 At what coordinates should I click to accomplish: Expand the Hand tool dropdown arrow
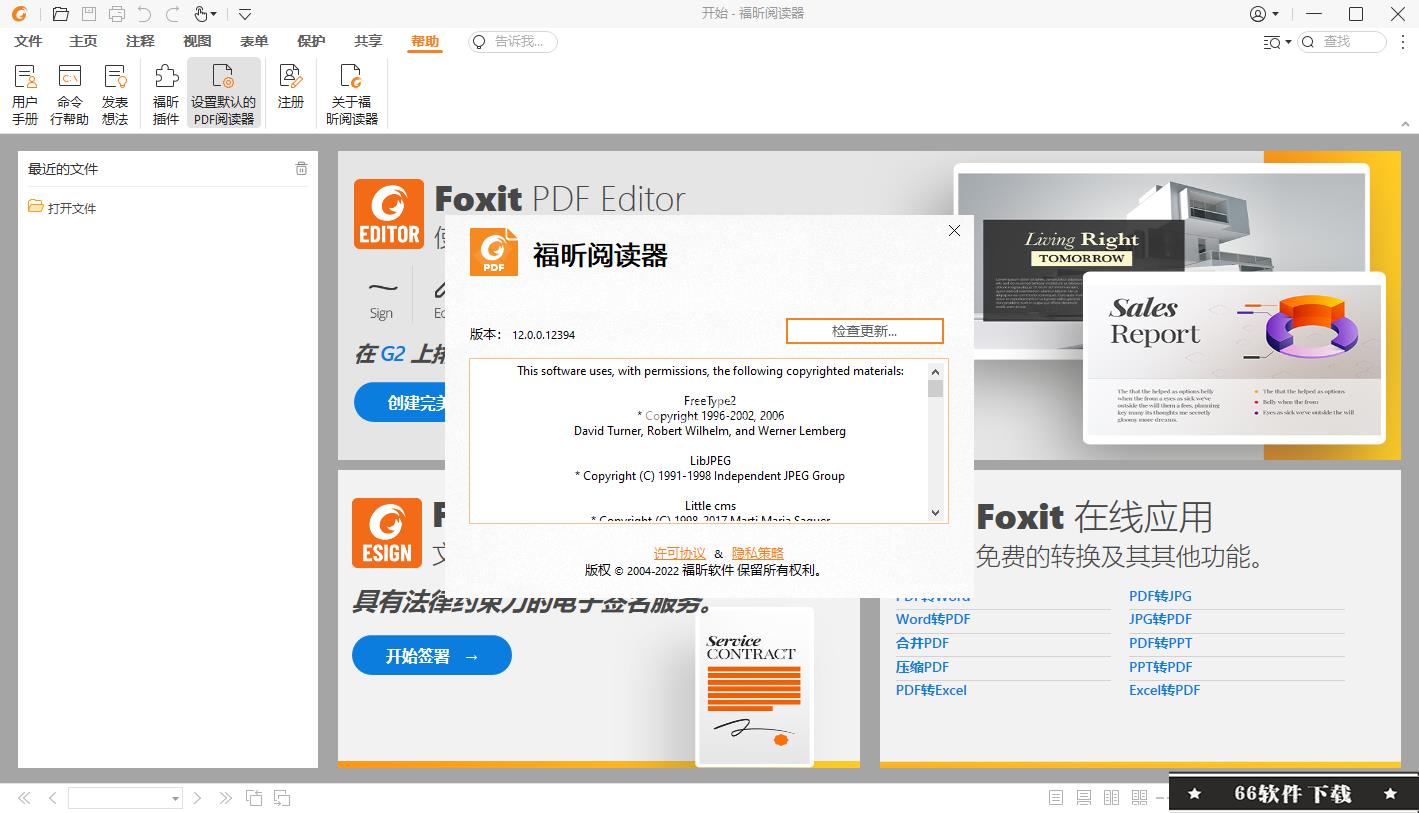pyautogui.click(x=213, y=15)
